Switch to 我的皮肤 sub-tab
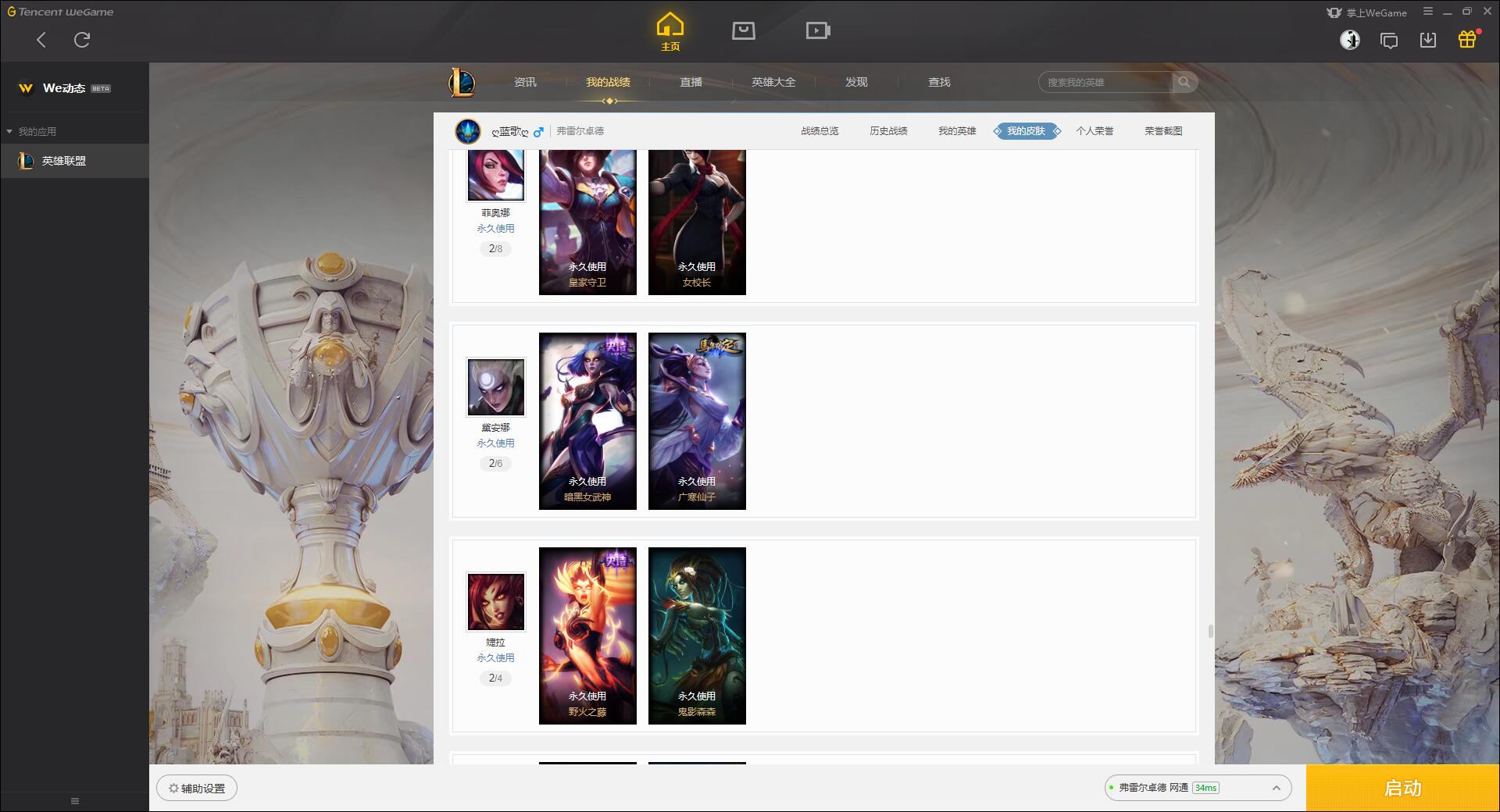Viewport: 1500px width, 812px height. (x=1027, y=131)
